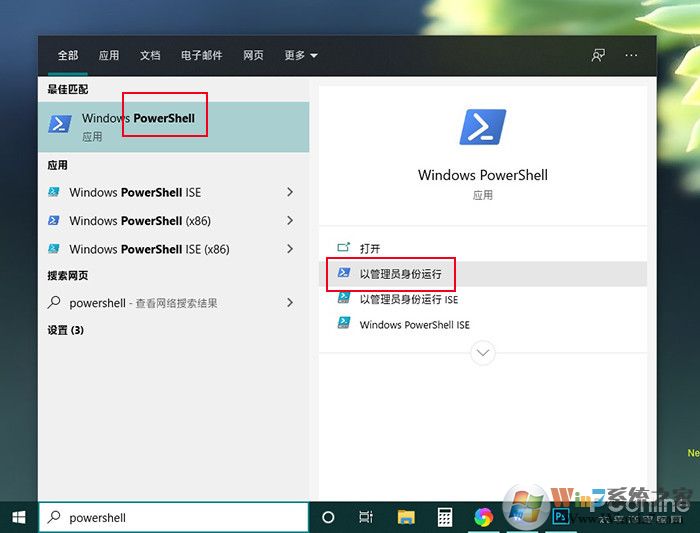Viewport: 700px width, 533px height.
Task: Expand Windows PowerShell ISE (x86) result arrow
Action: coord(290,249)
